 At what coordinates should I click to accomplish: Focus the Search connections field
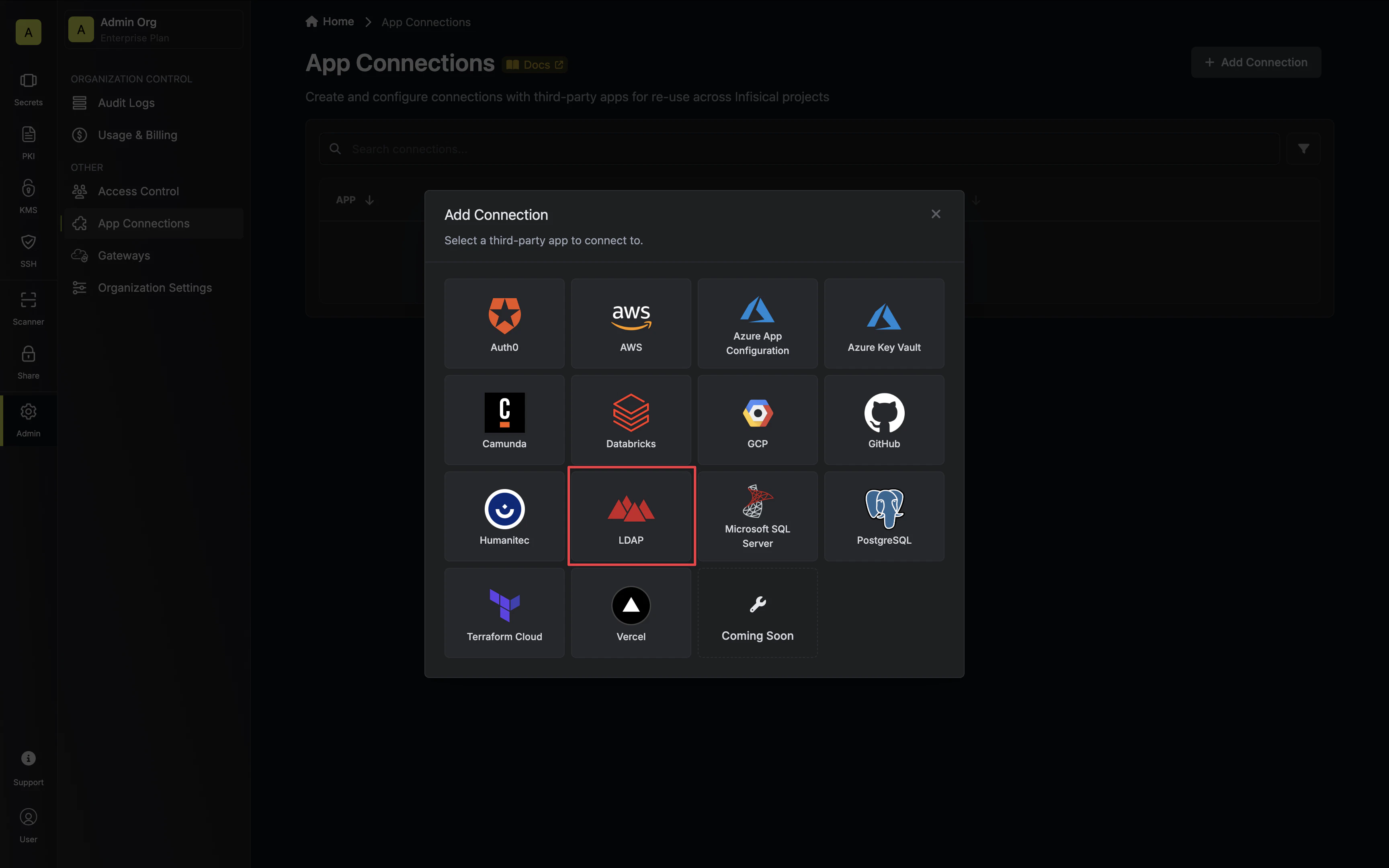point(799,149)
